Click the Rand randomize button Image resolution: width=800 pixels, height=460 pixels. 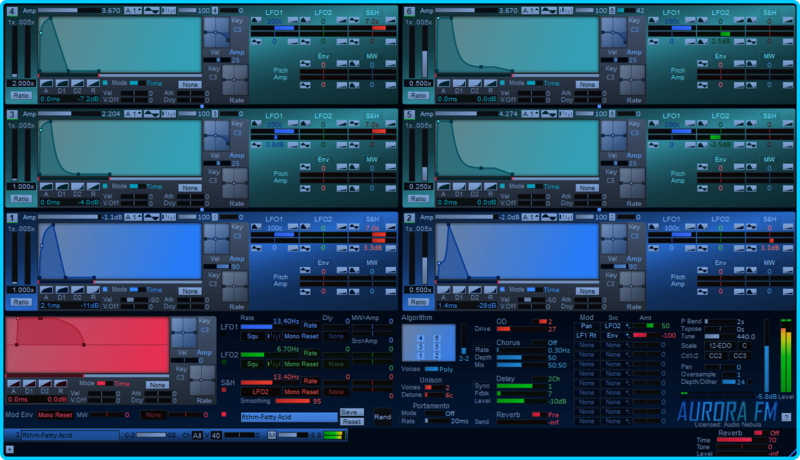coord(382,417)
